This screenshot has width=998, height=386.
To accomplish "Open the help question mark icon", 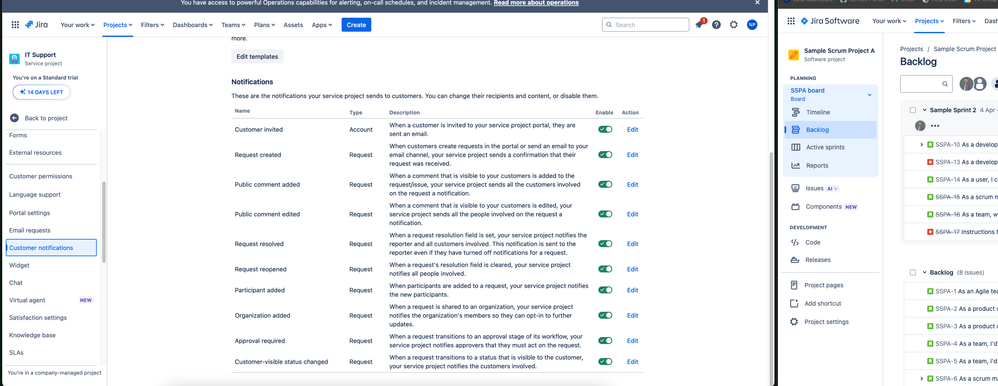I will point(717,25).
